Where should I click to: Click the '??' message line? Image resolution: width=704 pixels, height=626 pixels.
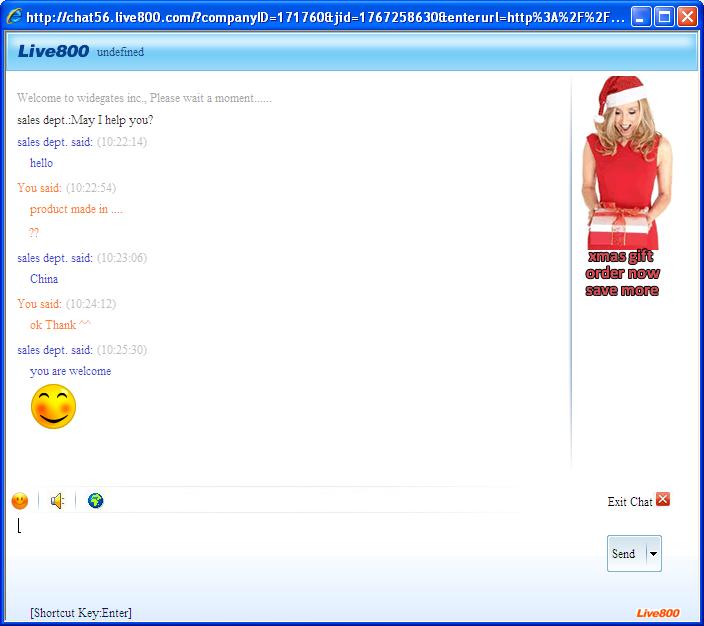point(34,233)
